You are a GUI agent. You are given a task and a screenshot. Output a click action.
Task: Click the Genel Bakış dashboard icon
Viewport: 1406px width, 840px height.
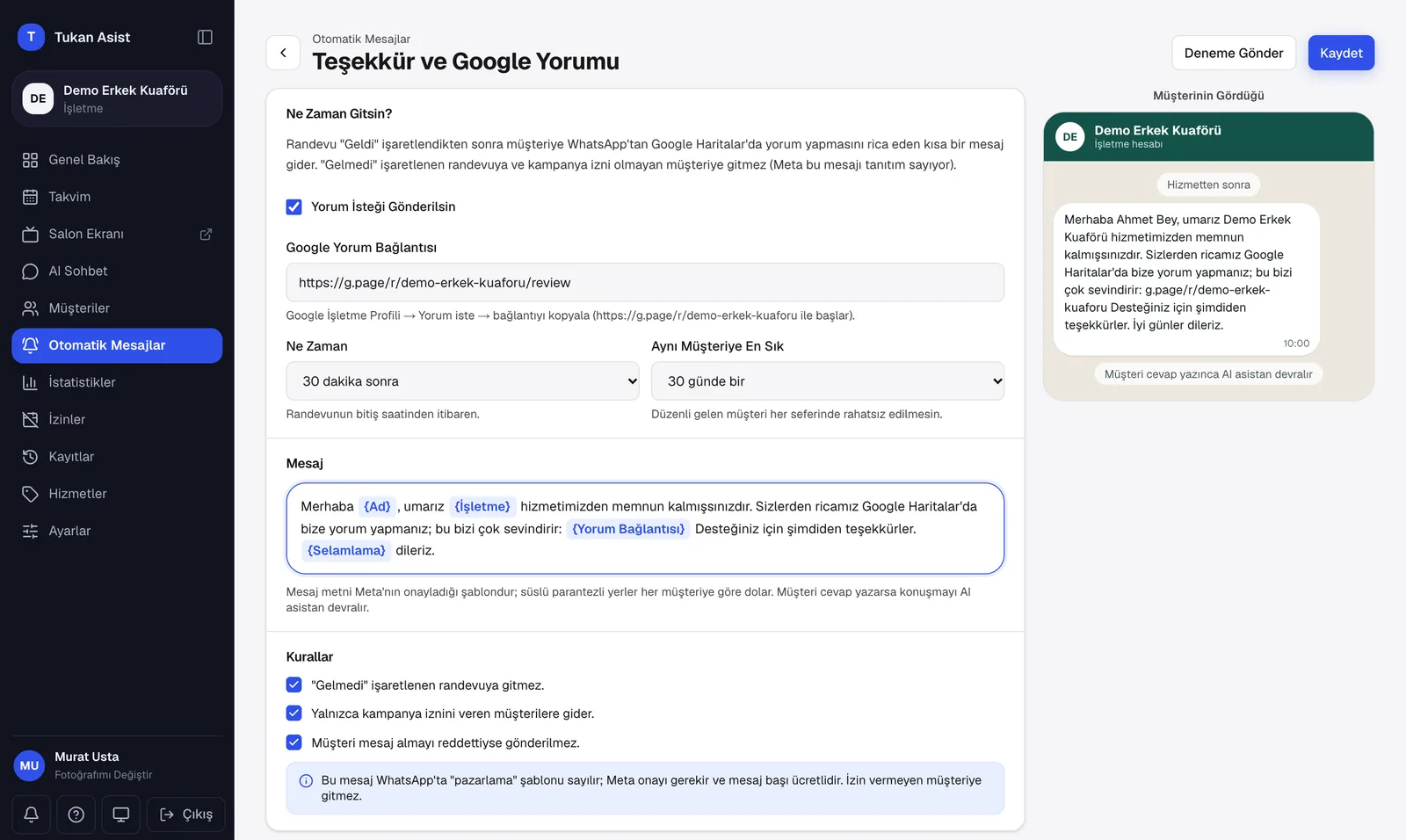(30, 160)
